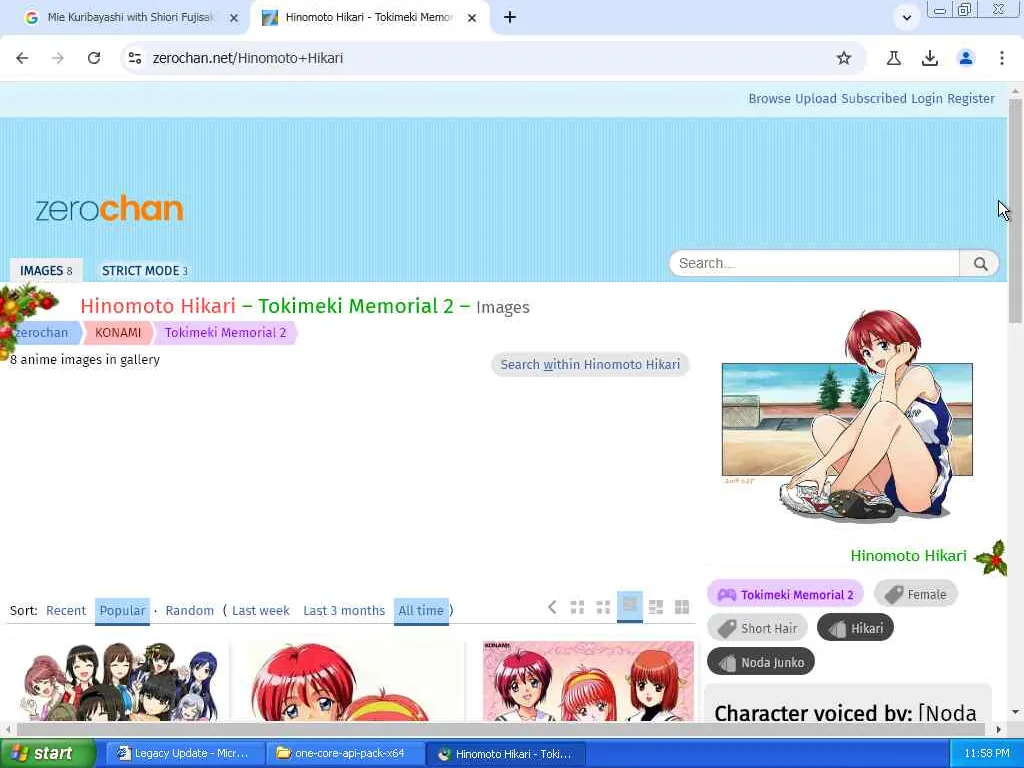This screenshot has height=768, width=1024.
Task: Open a new browser tab
Action: (510, 18)
